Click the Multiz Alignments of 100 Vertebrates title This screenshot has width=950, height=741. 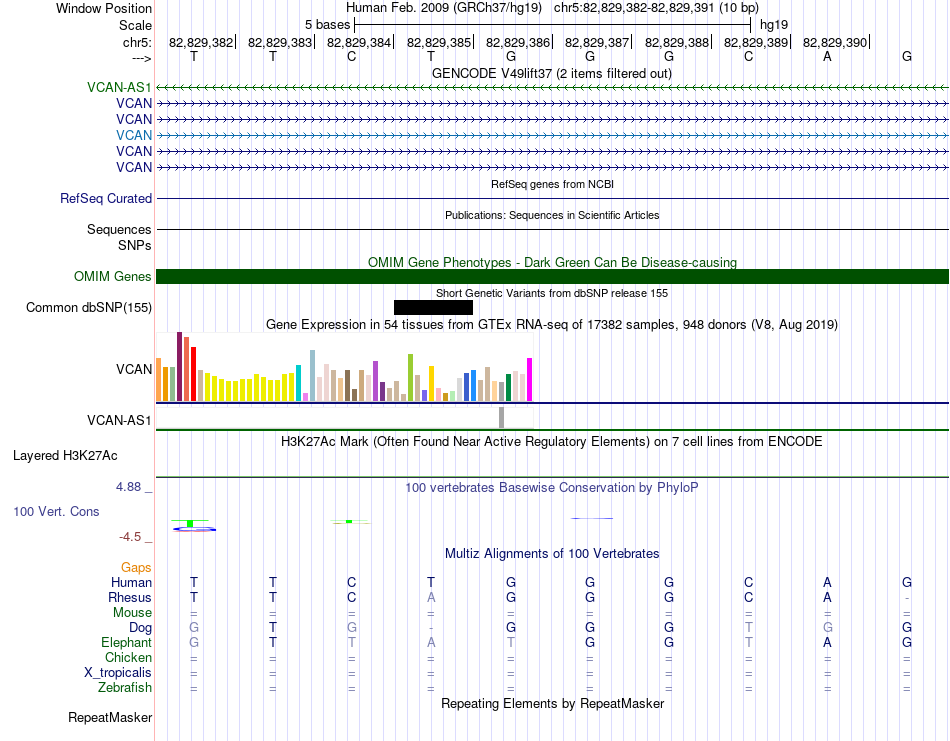tap(552, 553)
